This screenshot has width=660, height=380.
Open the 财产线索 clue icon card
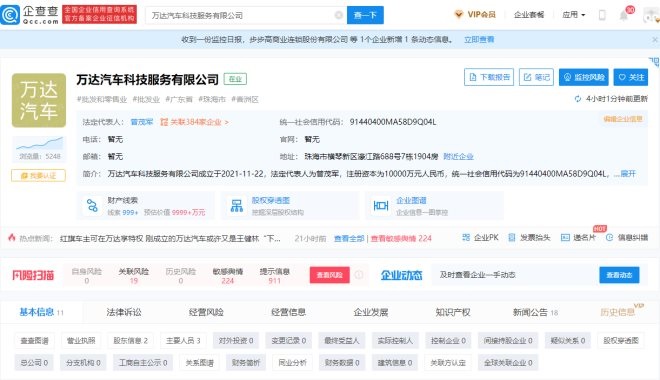tap(92, 206)
